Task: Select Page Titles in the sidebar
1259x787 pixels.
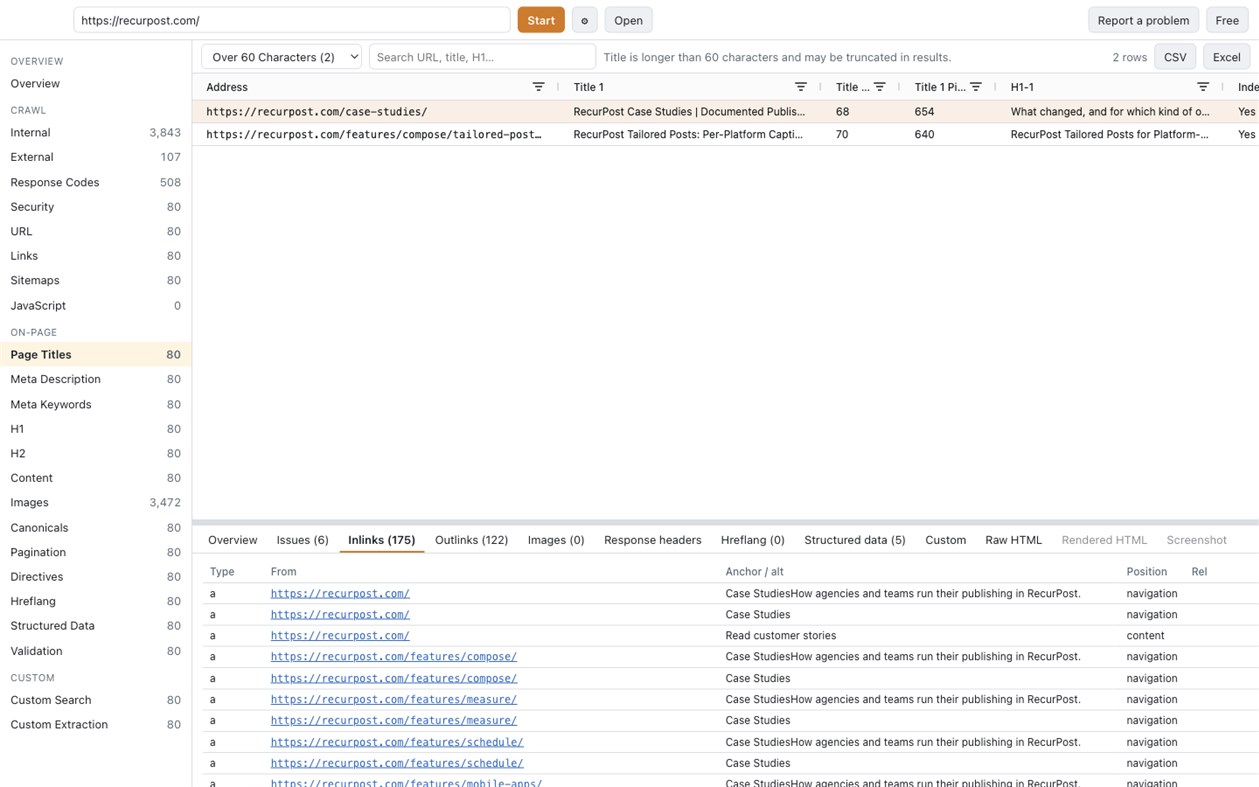Action: [x=96, y=355]
